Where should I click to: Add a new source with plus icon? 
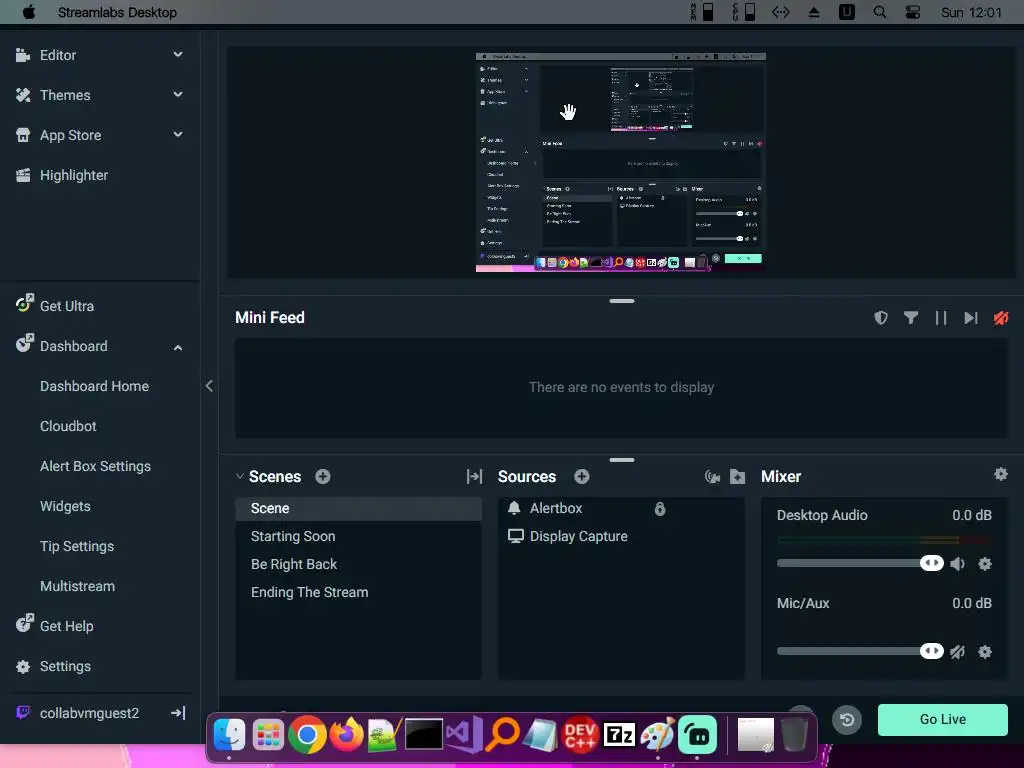(582, 477)
